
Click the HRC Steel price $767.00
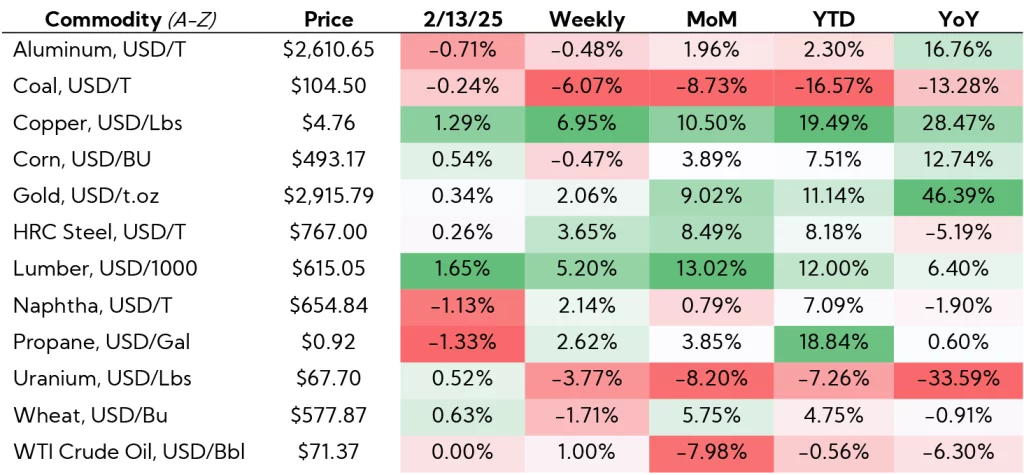pyautogui.click(x=328, y=231)
